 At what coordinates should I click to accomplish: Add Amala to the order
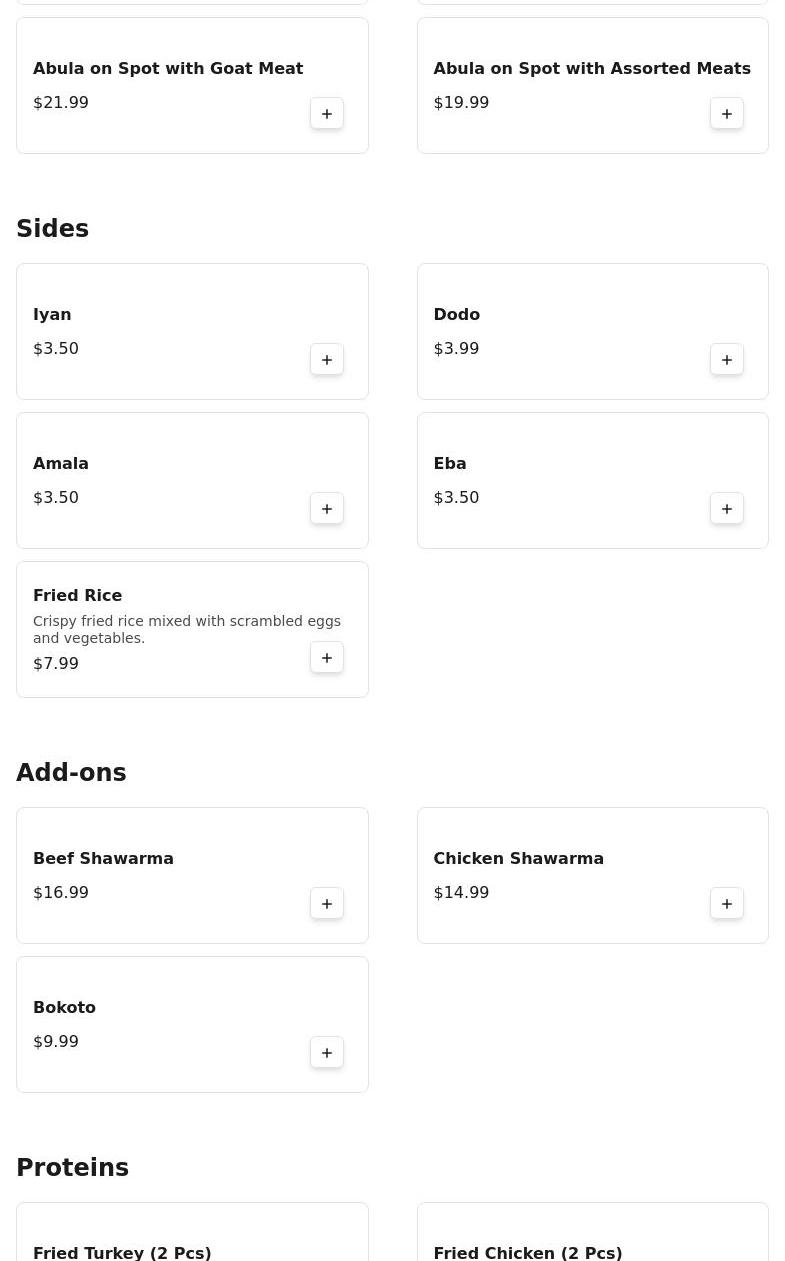(327, 509)
